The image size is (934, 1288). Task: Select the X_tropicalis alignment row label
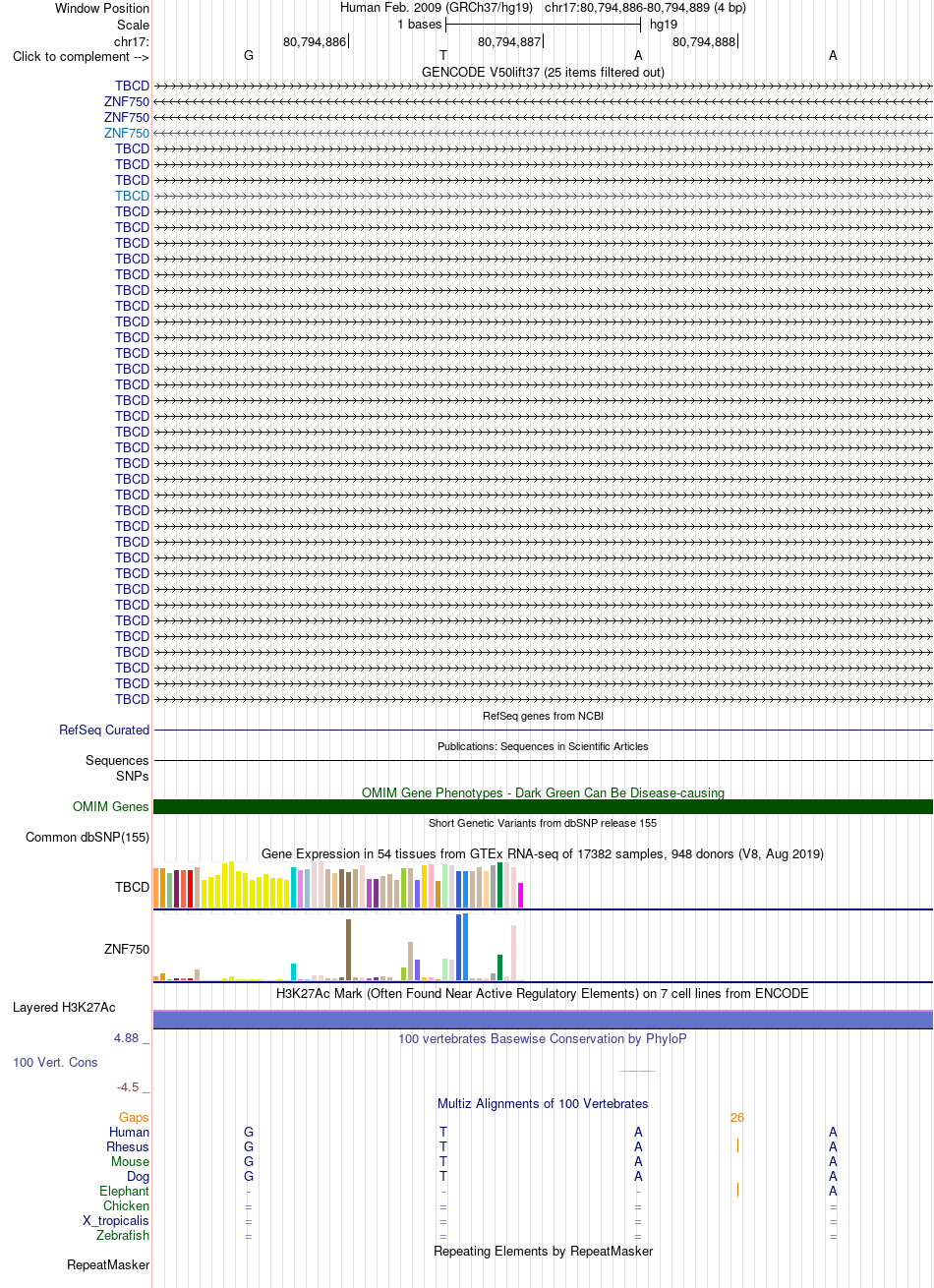pos(116,1221)
